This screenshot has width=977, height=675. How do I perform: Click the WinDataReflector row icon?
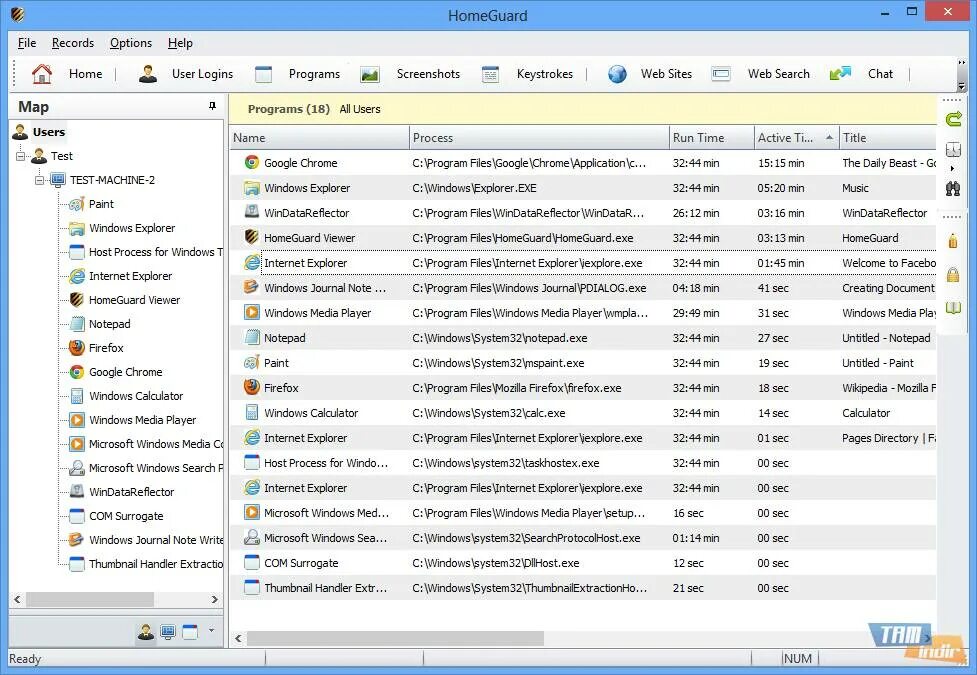252,213
